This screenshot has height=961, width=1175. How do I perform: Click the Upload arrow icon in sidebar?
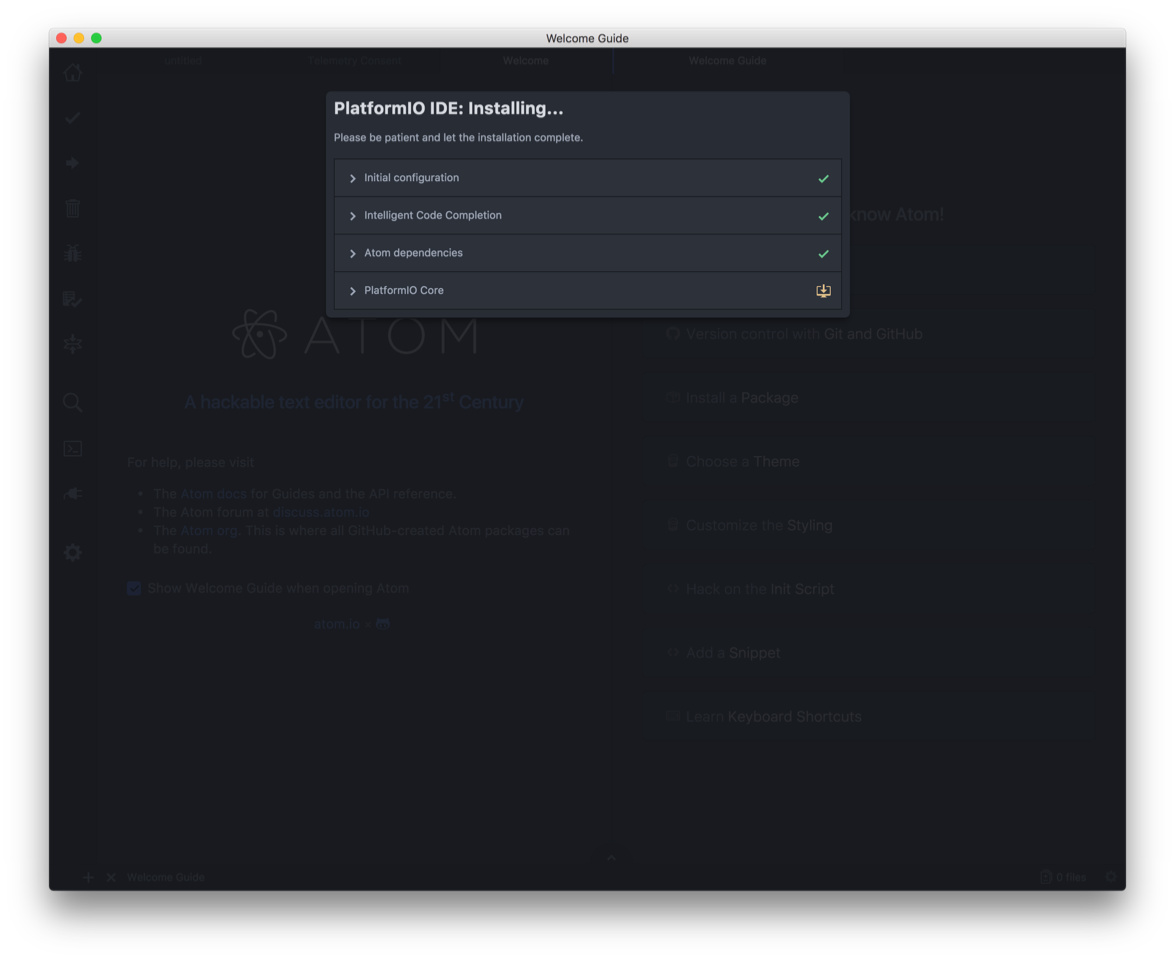(73, 163)
